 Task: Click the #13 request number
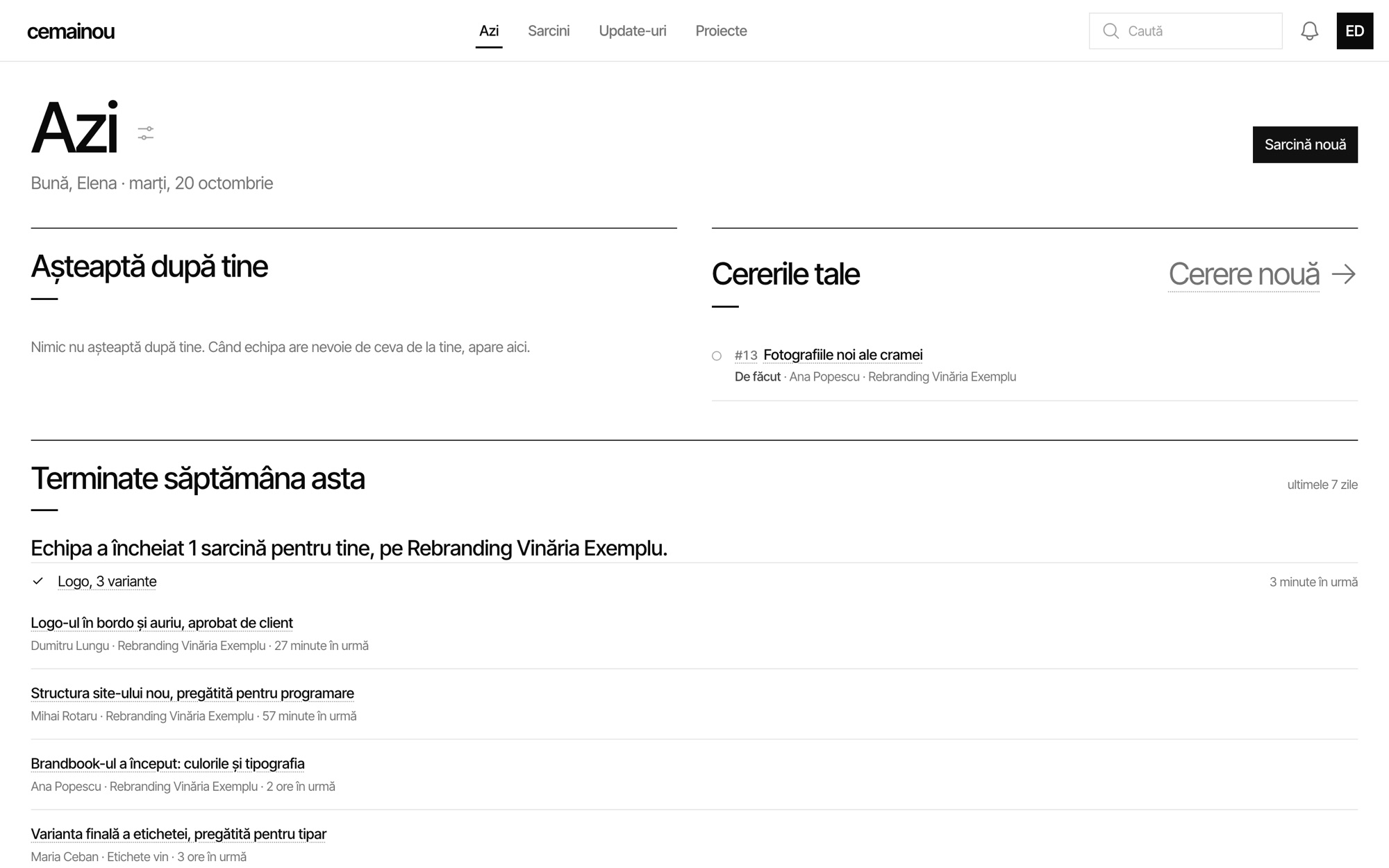pyautogui.click(x=746, y=356)
